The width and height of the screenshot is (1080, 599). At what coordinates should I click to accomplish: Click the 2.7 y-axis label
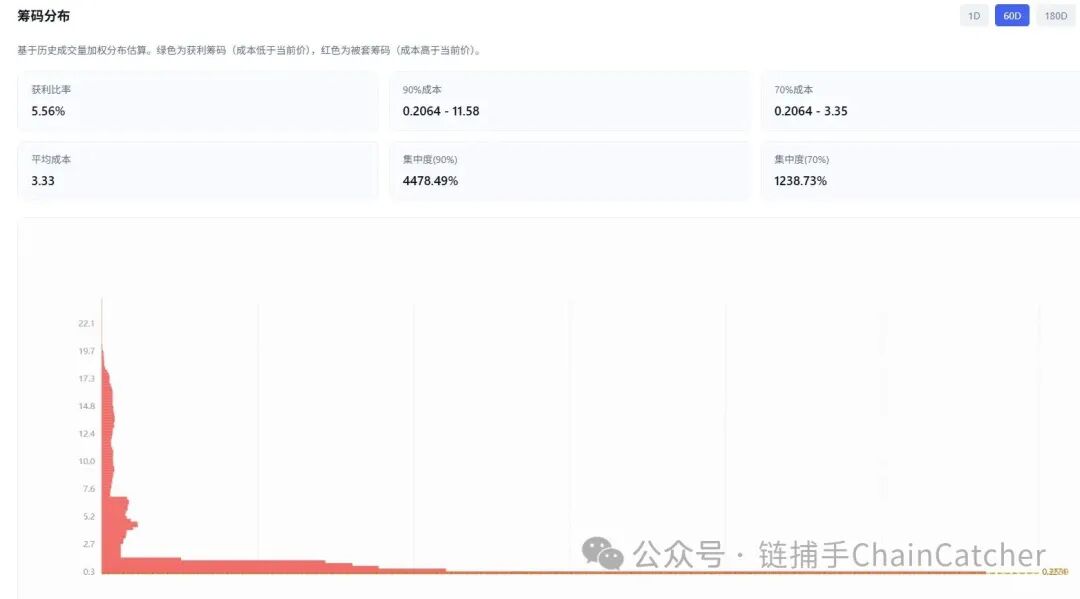point(88,543)
